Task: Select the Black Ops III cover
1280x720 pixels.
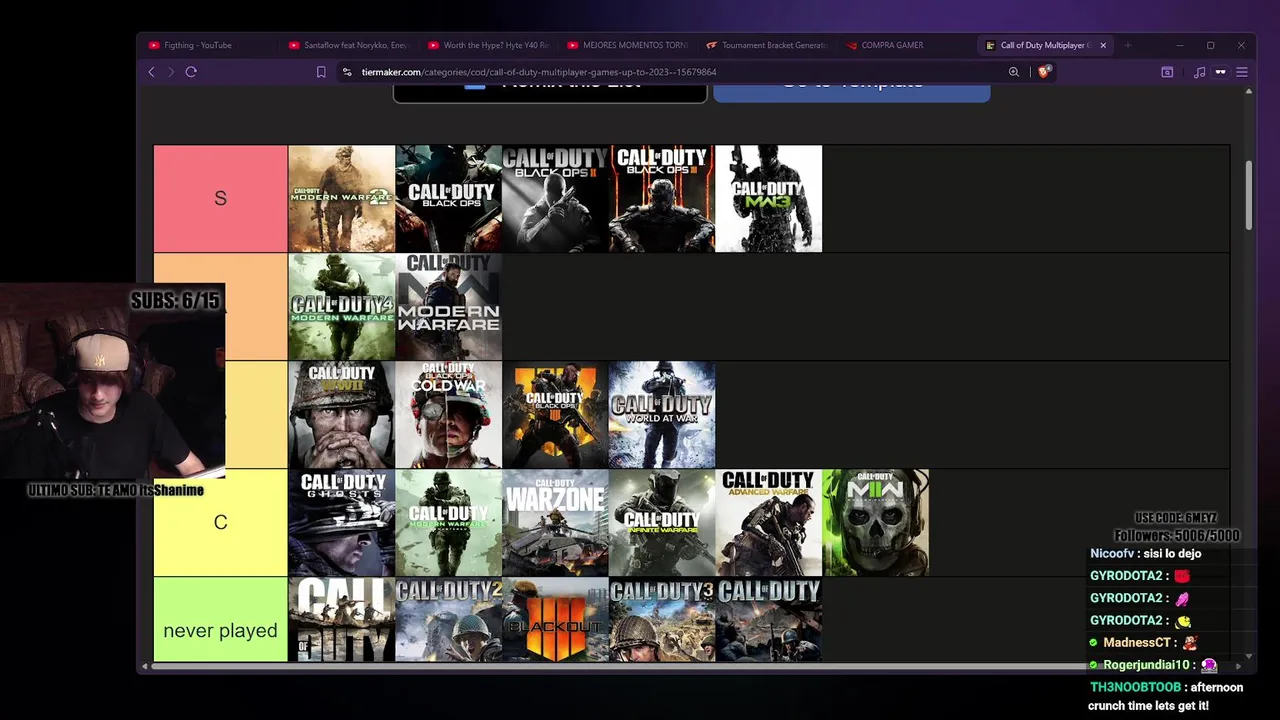Action: [662, 198]
